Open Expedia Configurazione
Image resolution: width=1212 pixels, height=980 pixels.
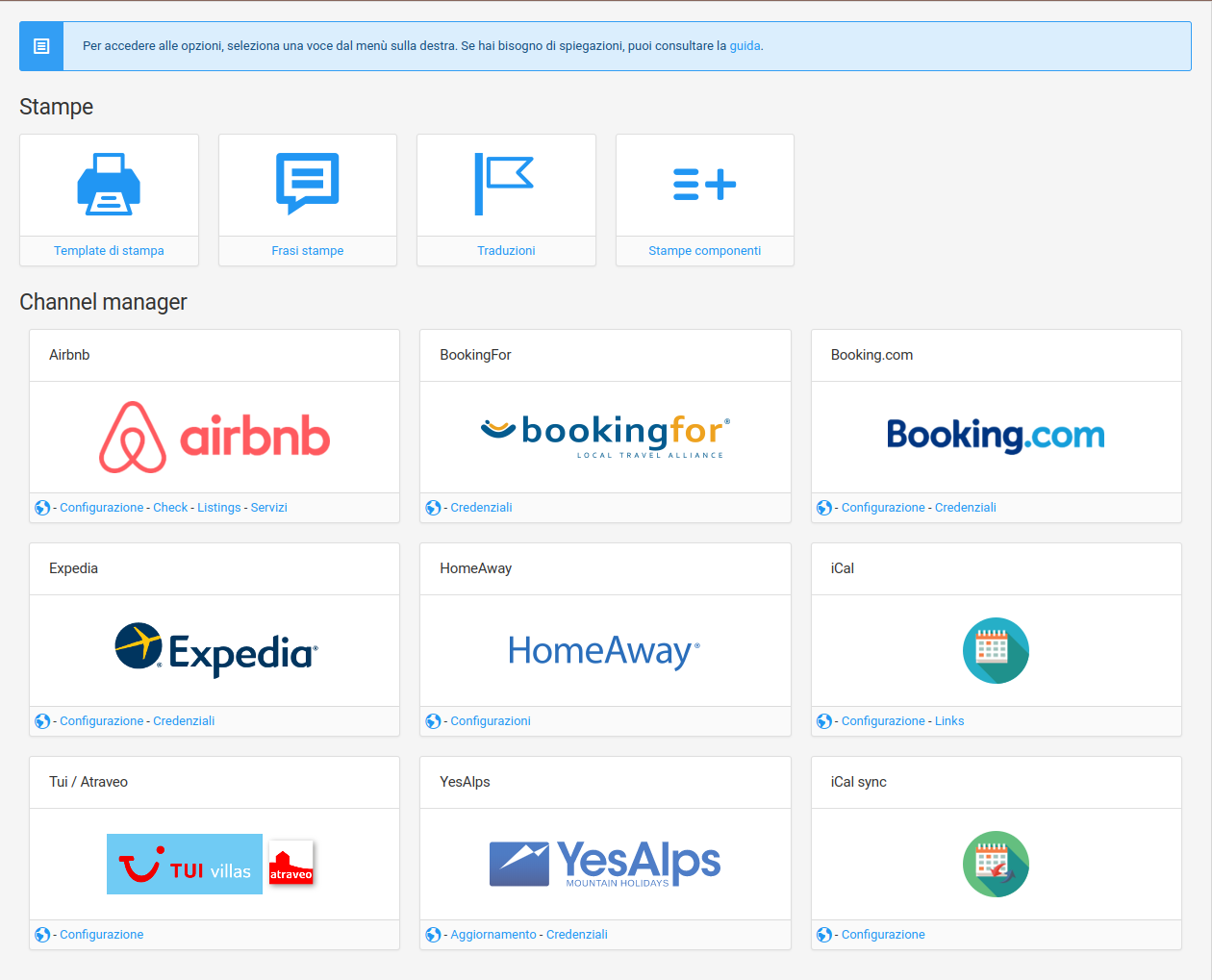pos(102,721)
